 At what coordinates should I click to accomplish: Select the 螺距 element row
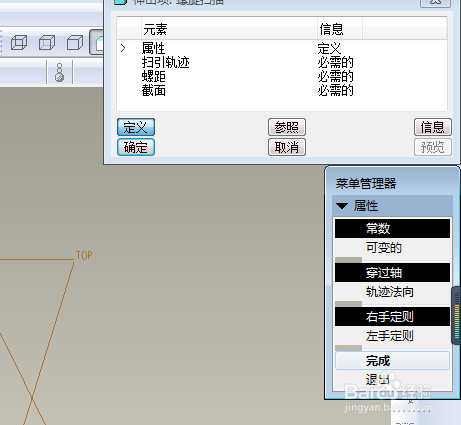pyautogui.click(x=282, y=76)
